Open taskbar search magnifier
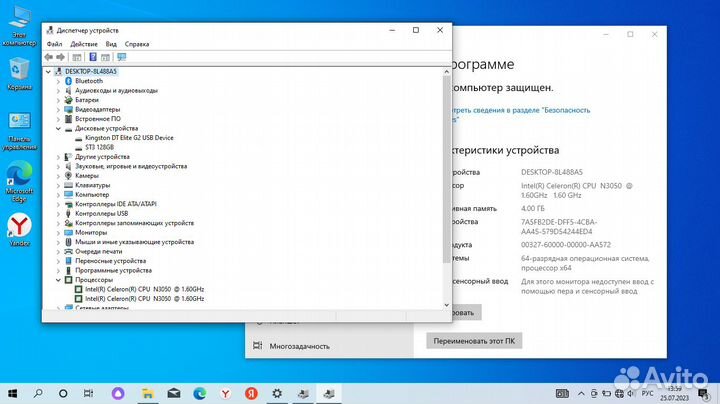720x404 pixels. (x=38, y=393)
